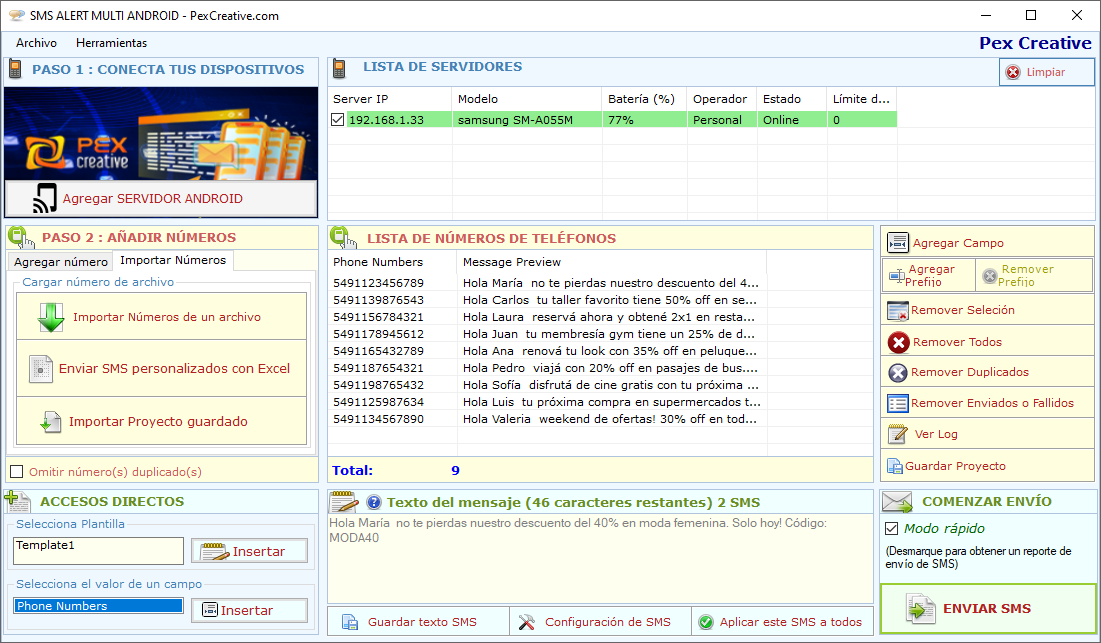This screenshot has height=643, width=1101.
Task: Click the red X Remover Todos icon
Action: [x=898, y=342]
